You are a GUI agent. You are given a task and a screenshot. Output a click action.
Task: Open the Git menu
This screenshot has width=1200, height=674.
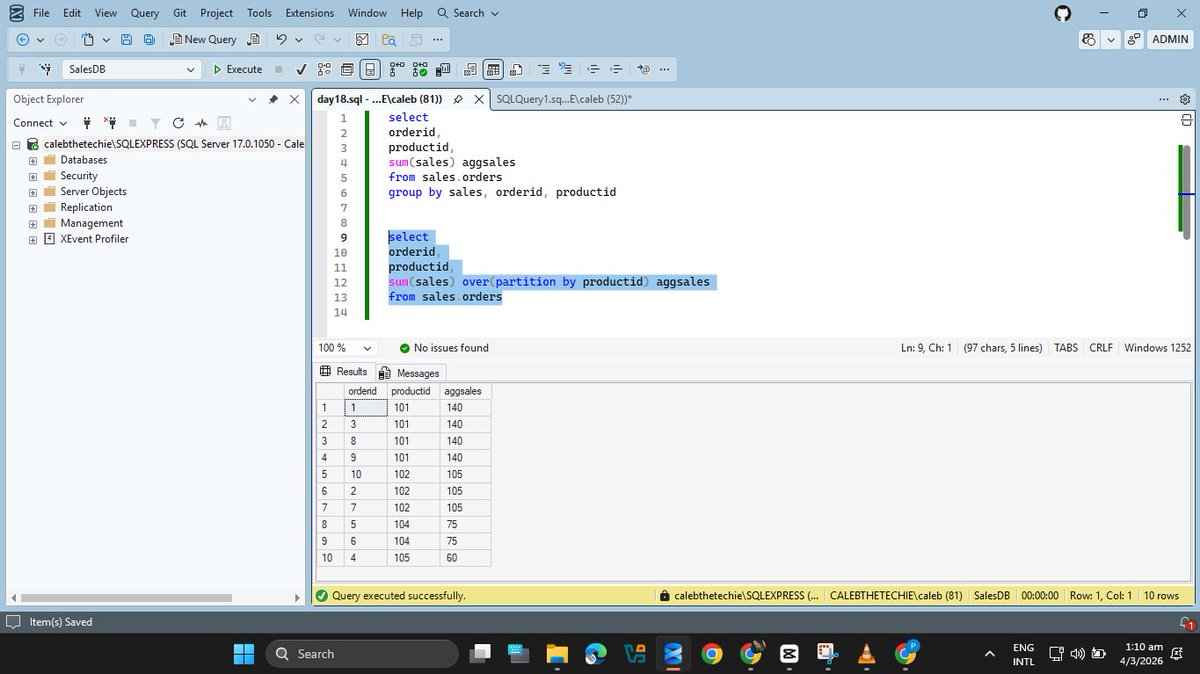(x=179, y=13)
